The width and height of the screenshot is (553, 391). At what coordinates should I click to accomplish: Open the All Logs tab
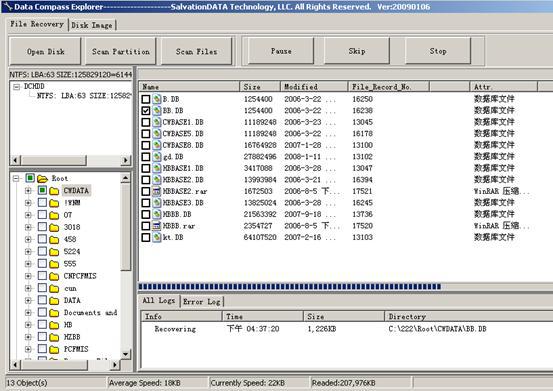[x=159, y=301]
